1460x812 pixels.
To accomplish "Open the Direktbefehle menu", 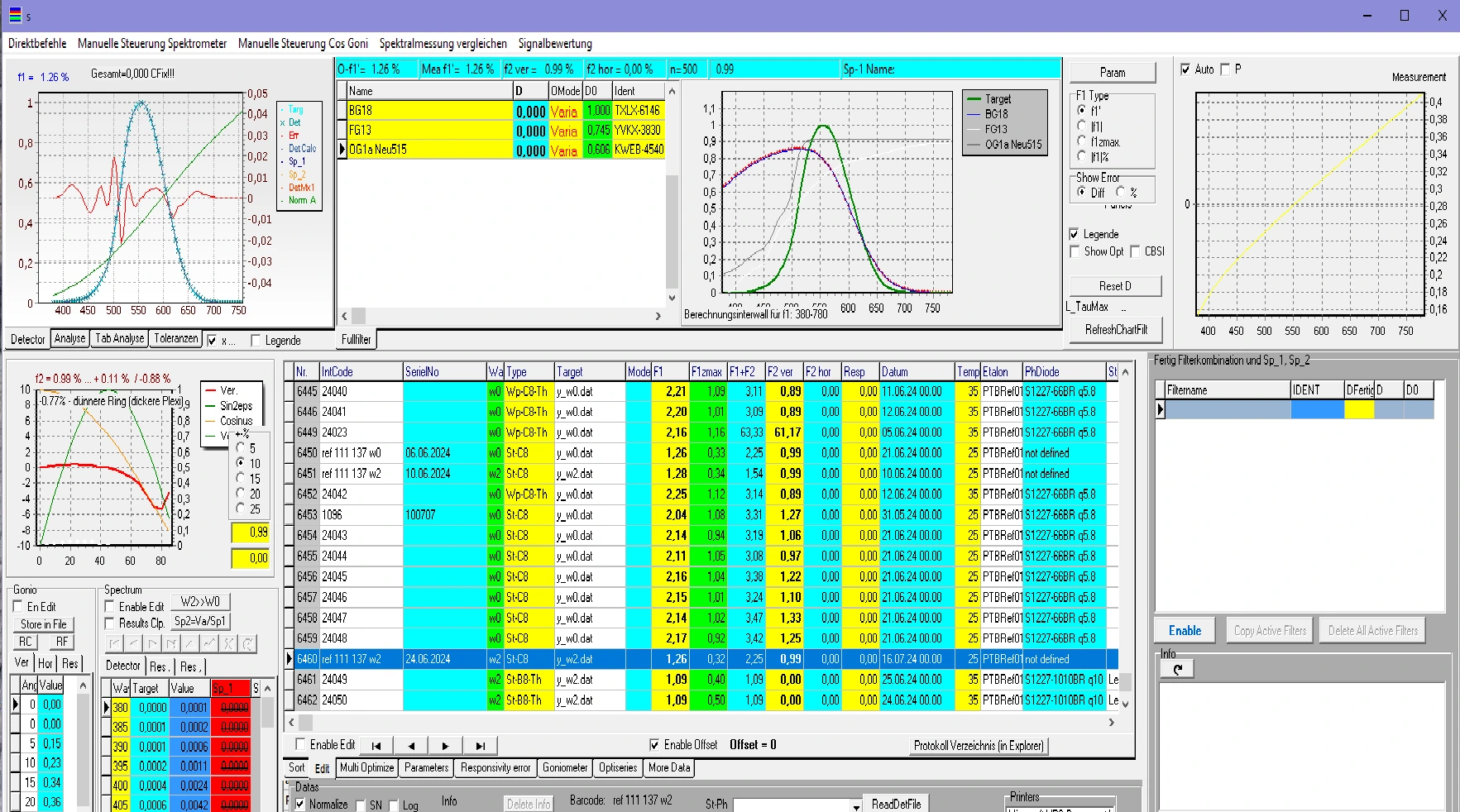I will click(x=37, y=44).
